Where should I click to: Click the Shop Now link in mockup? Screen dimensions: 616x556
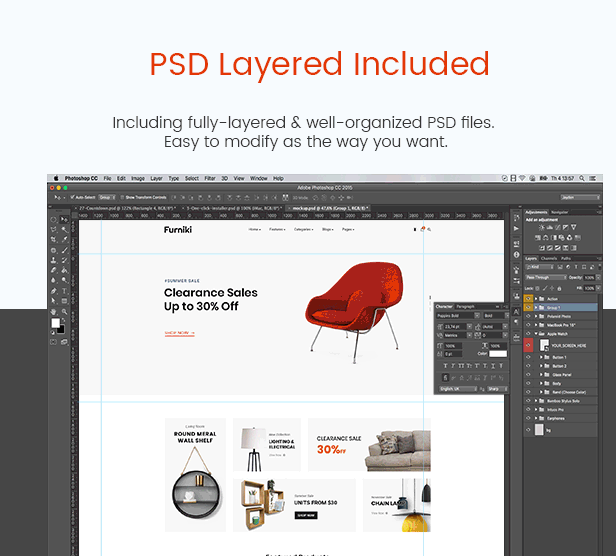(180, 333)
